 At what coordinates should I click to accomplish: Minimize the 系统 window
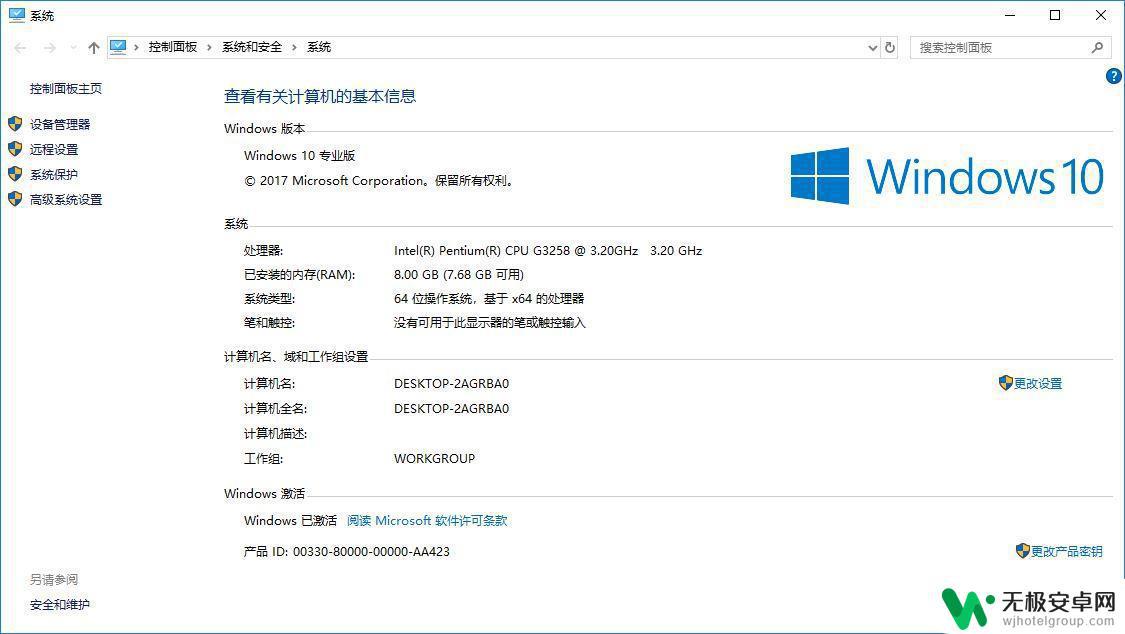tap(1010, 15)
